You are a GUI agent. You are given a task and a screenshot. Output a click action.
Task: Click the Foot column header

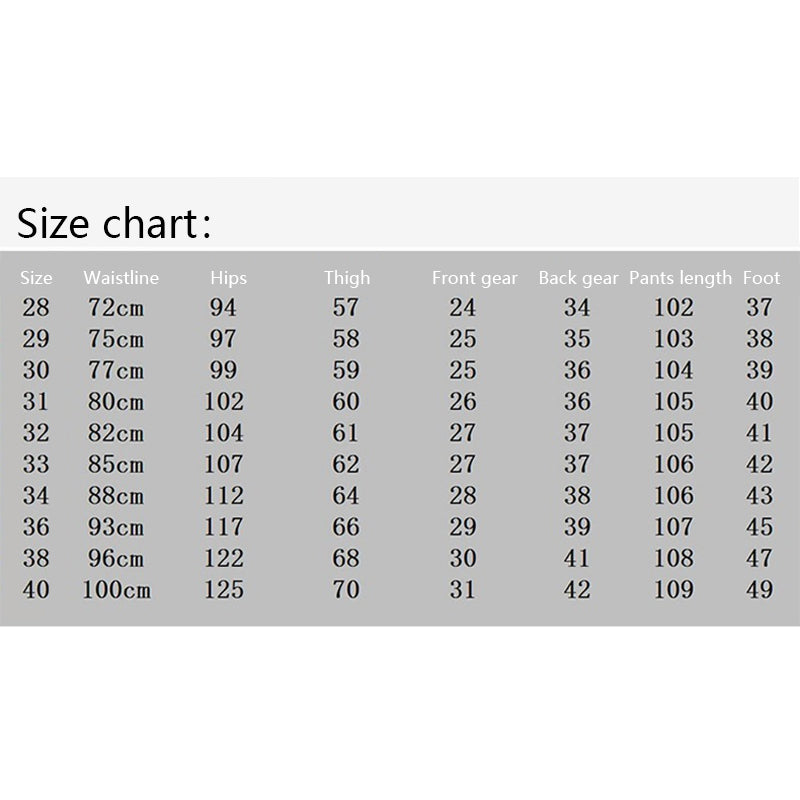point(761,278)
